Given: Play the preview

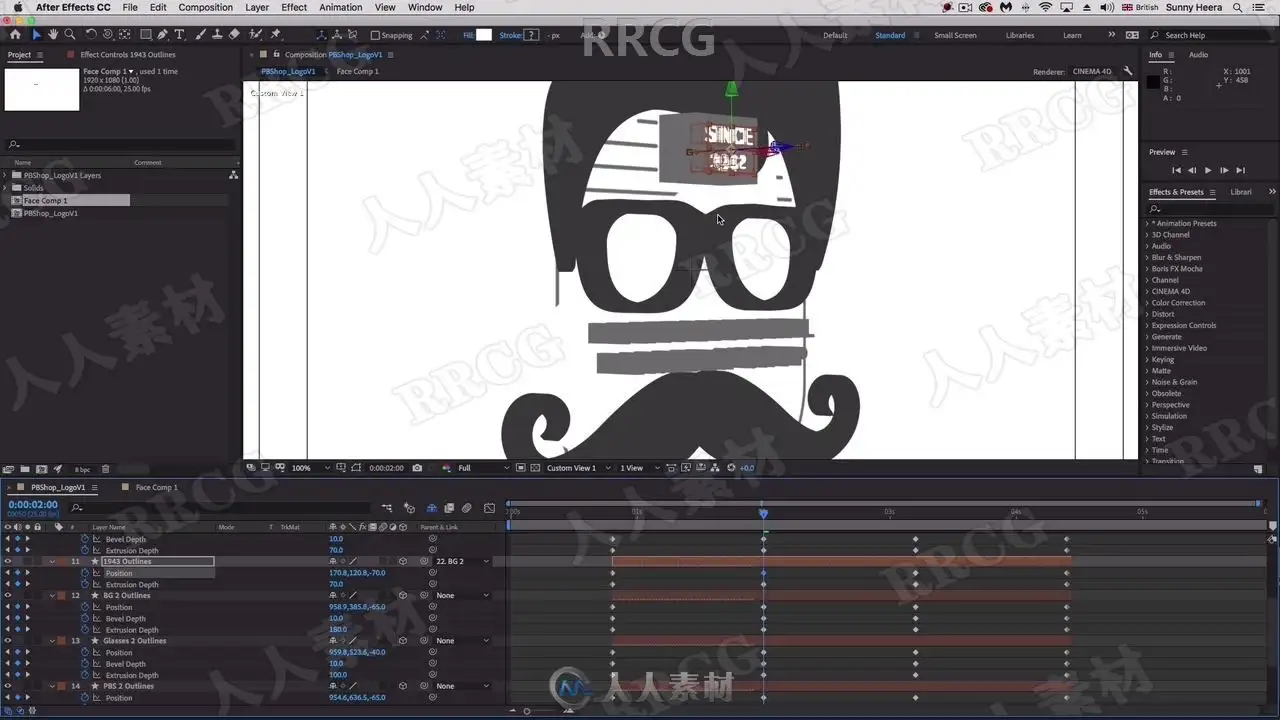Looking at the screenshot, I should (x=1208, y=171).
